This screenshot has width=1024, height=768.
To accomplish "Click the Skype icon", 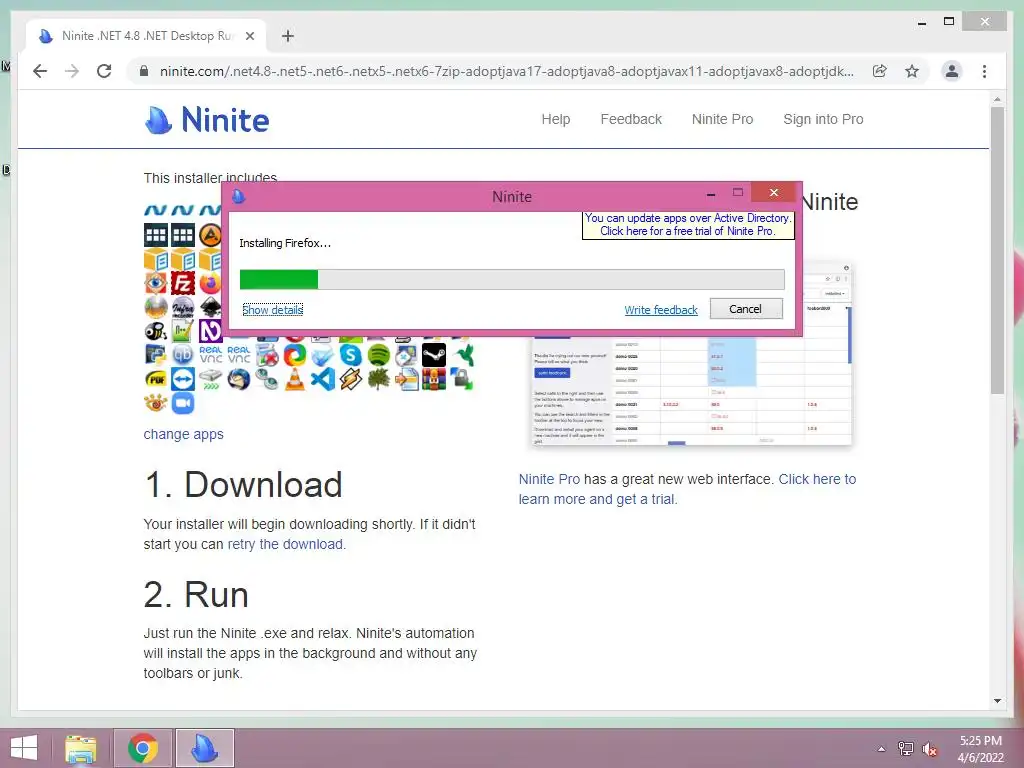I will pyautogui.click(x=350, y=355).
